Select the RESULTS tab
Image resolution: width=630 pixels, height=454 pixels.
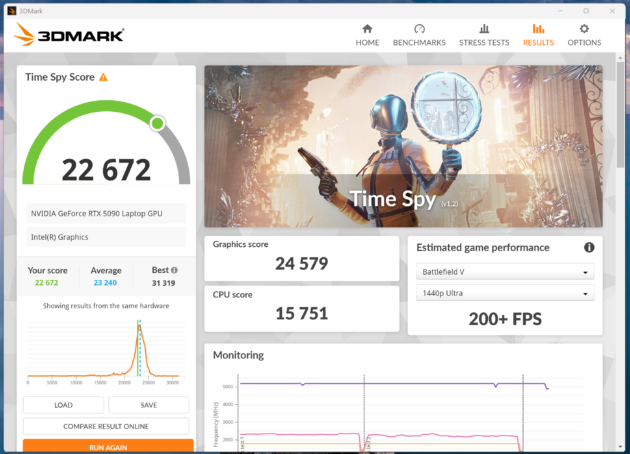pyautogui.click(x=538, y=35)
